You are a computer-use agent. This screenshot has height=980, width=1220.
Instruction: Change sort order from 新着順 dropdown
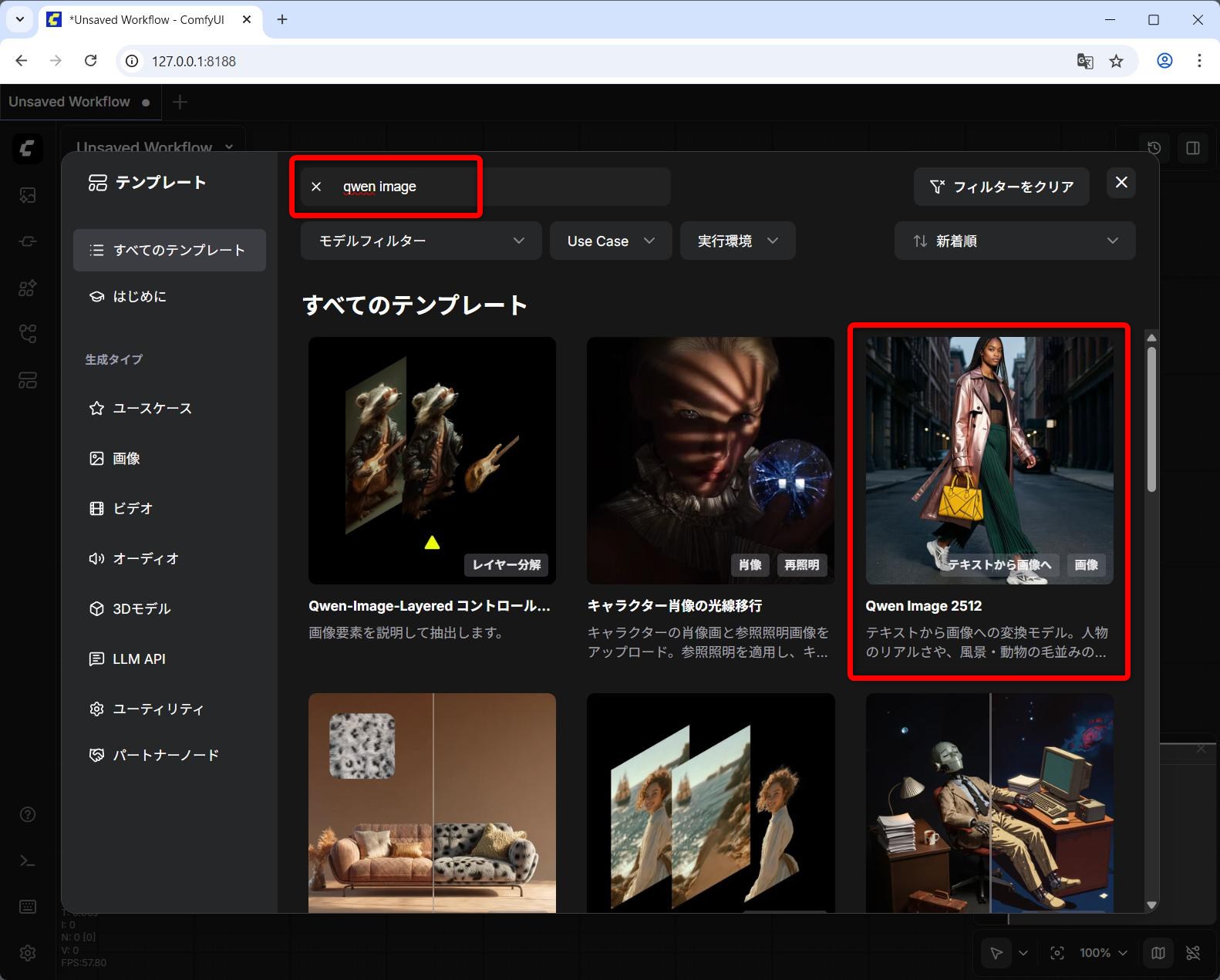coord(1014,241)
